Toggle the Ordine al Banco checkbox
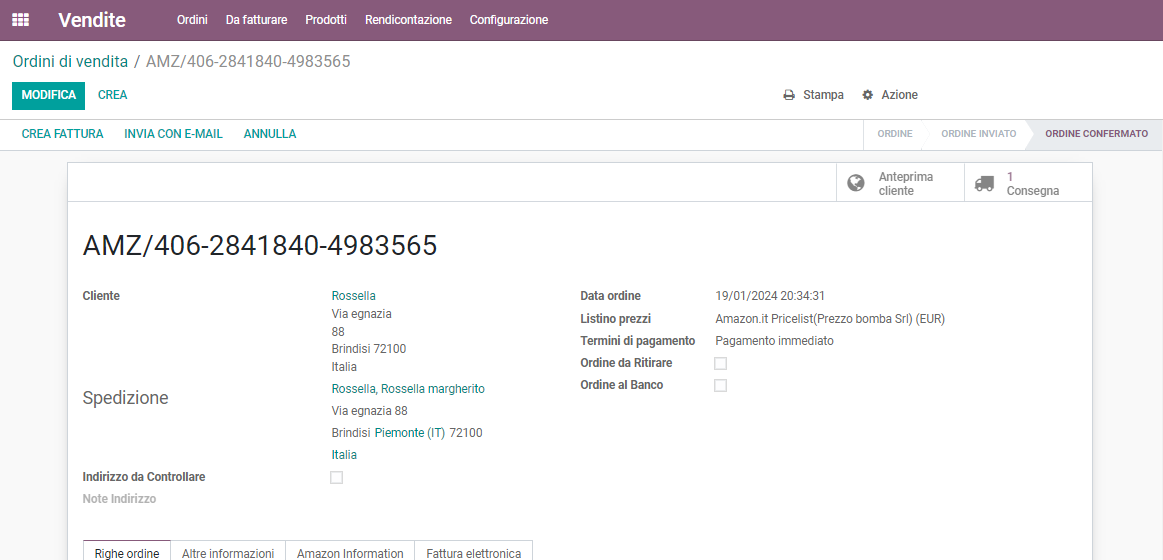 click(x=720, y=386)
